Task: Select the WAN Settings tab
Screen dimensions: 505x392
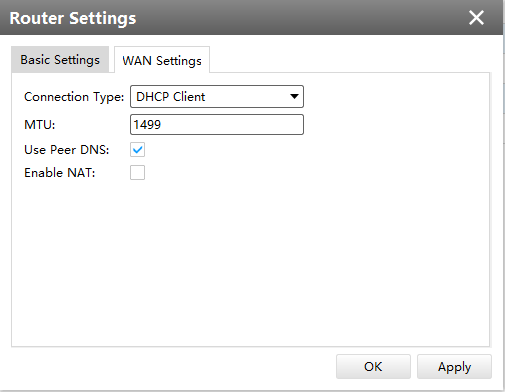Action: [x=162, y=60]
